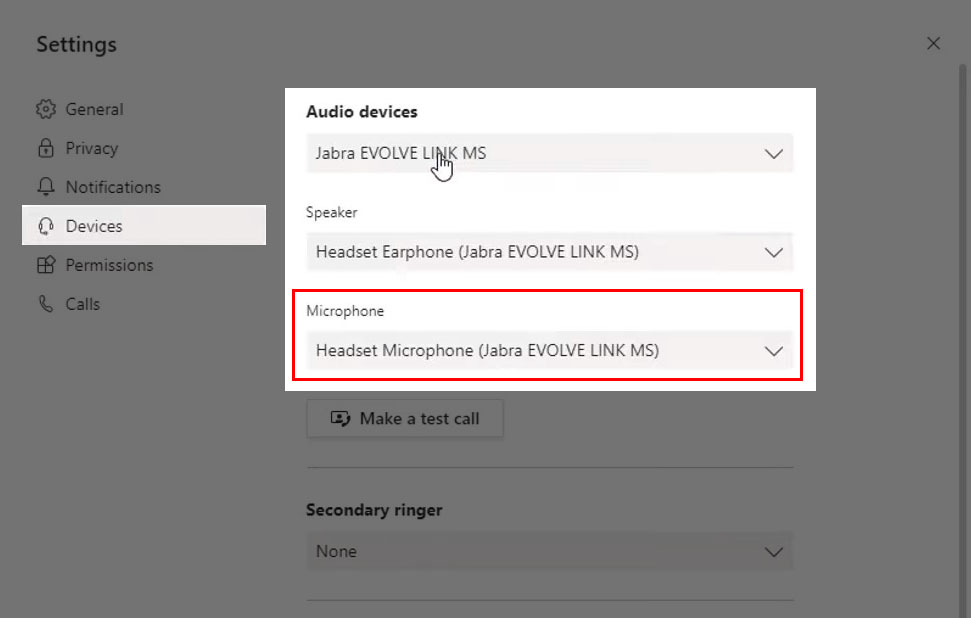Expand the Speaker dropdown chevron
Screen dimensions: 971x618
tap(773, 252)
